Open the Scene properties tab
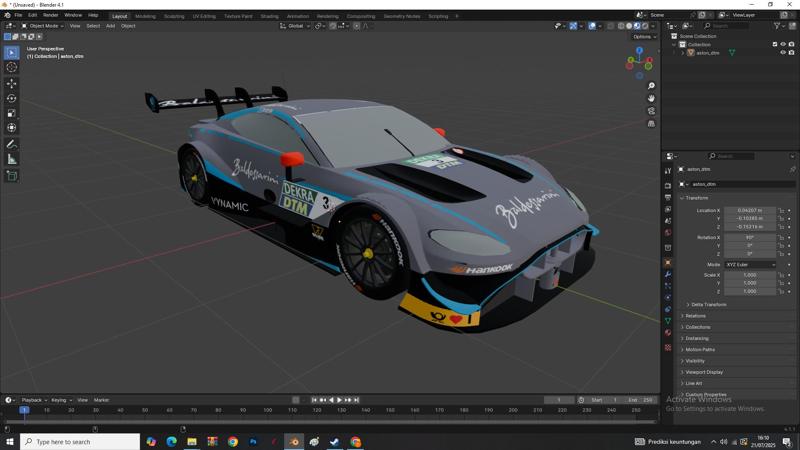800x450 pixels. (x=668, y=221)
